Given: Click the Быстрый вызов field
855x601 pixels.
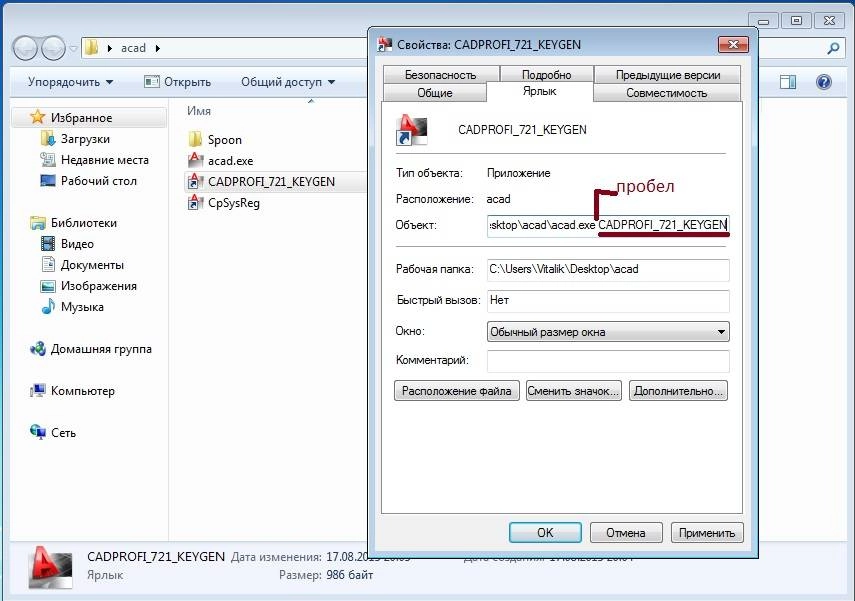Looking at the screenshot, I should 608,300.
